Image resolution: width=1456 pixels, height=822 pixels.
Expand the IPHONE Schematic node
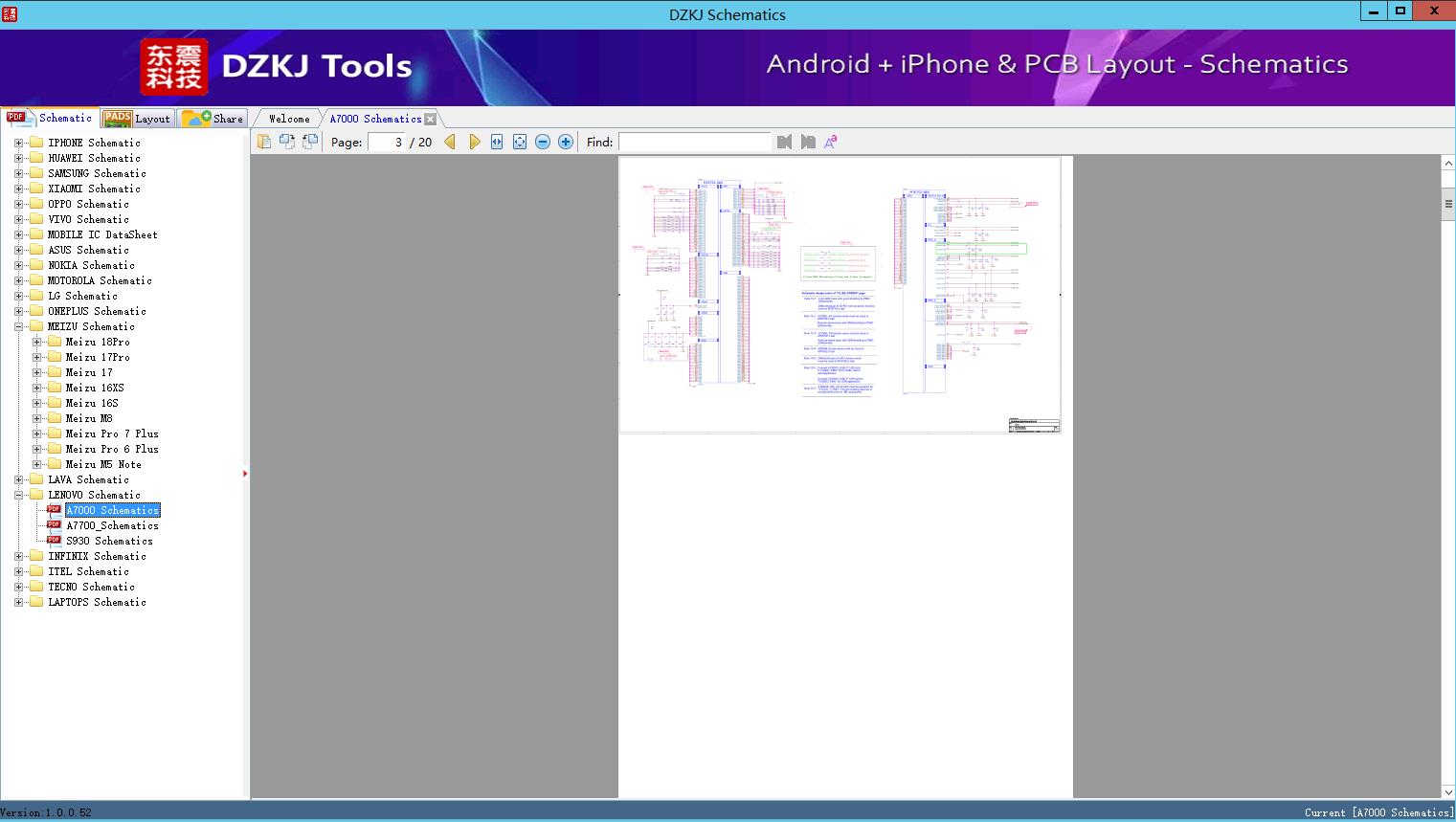(18, 143)
